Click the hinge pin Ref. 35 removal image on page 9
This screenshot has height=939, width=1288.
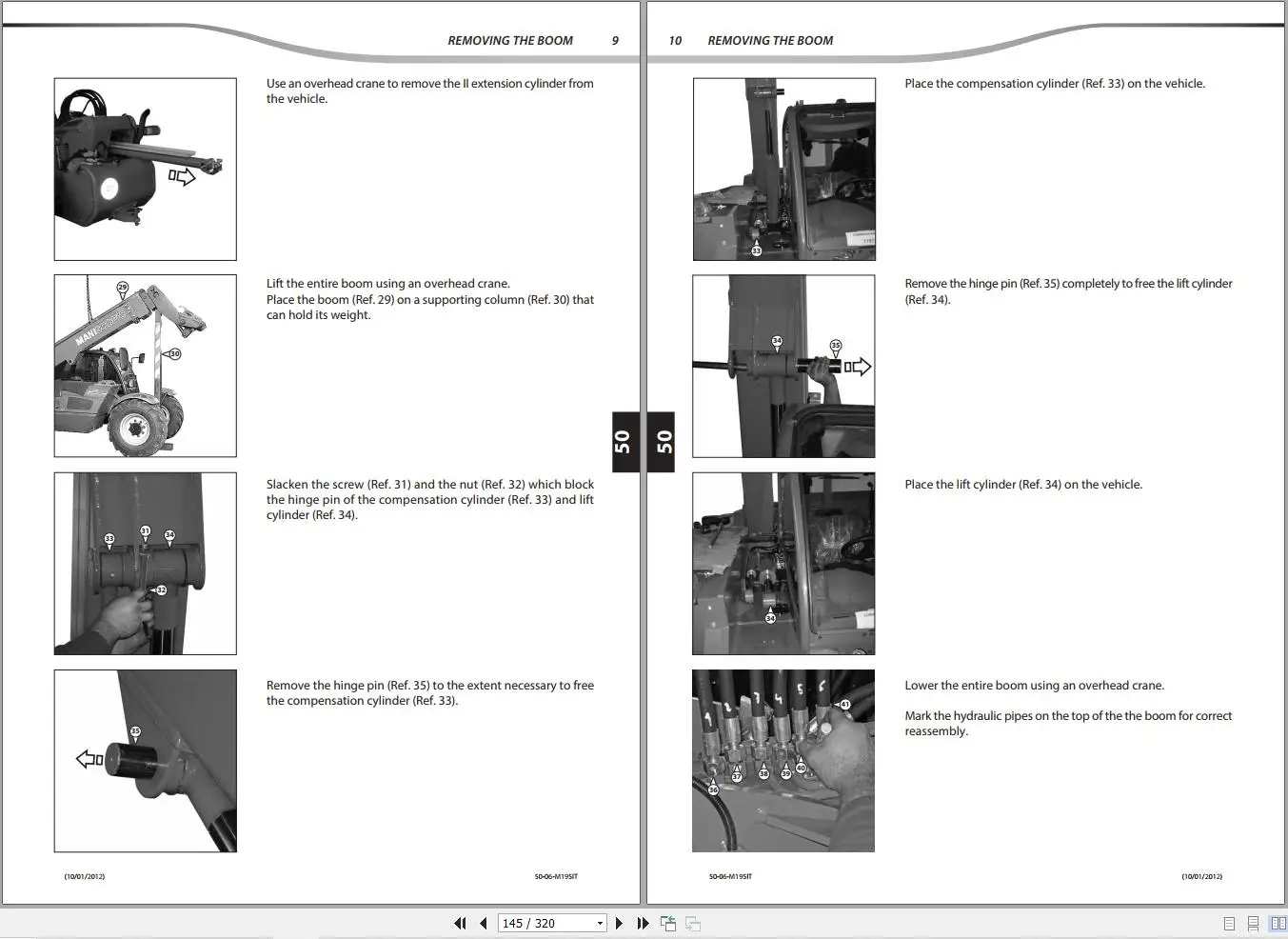point(146,761)
